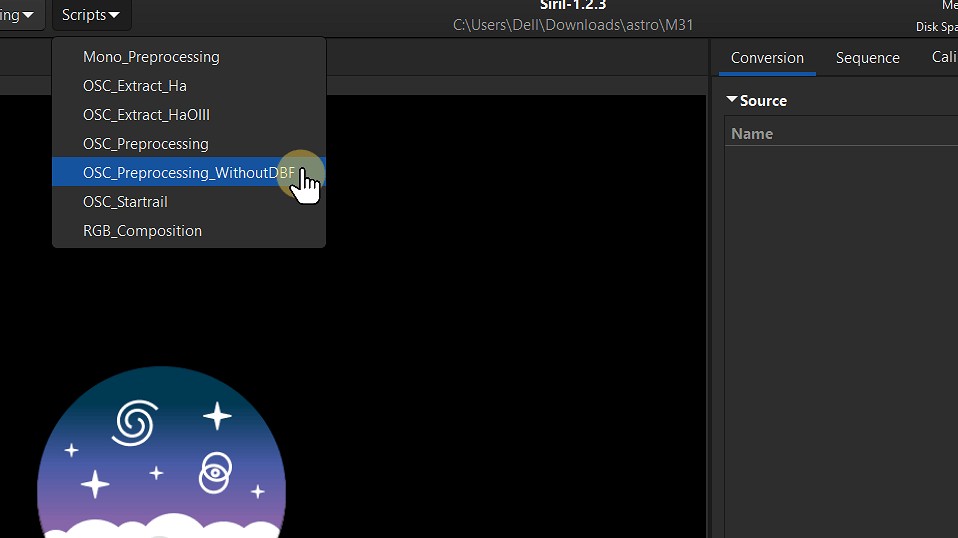
Task: Open the Scripts dropdown menu
Action: pyautogui.click(x=90, y=15)
